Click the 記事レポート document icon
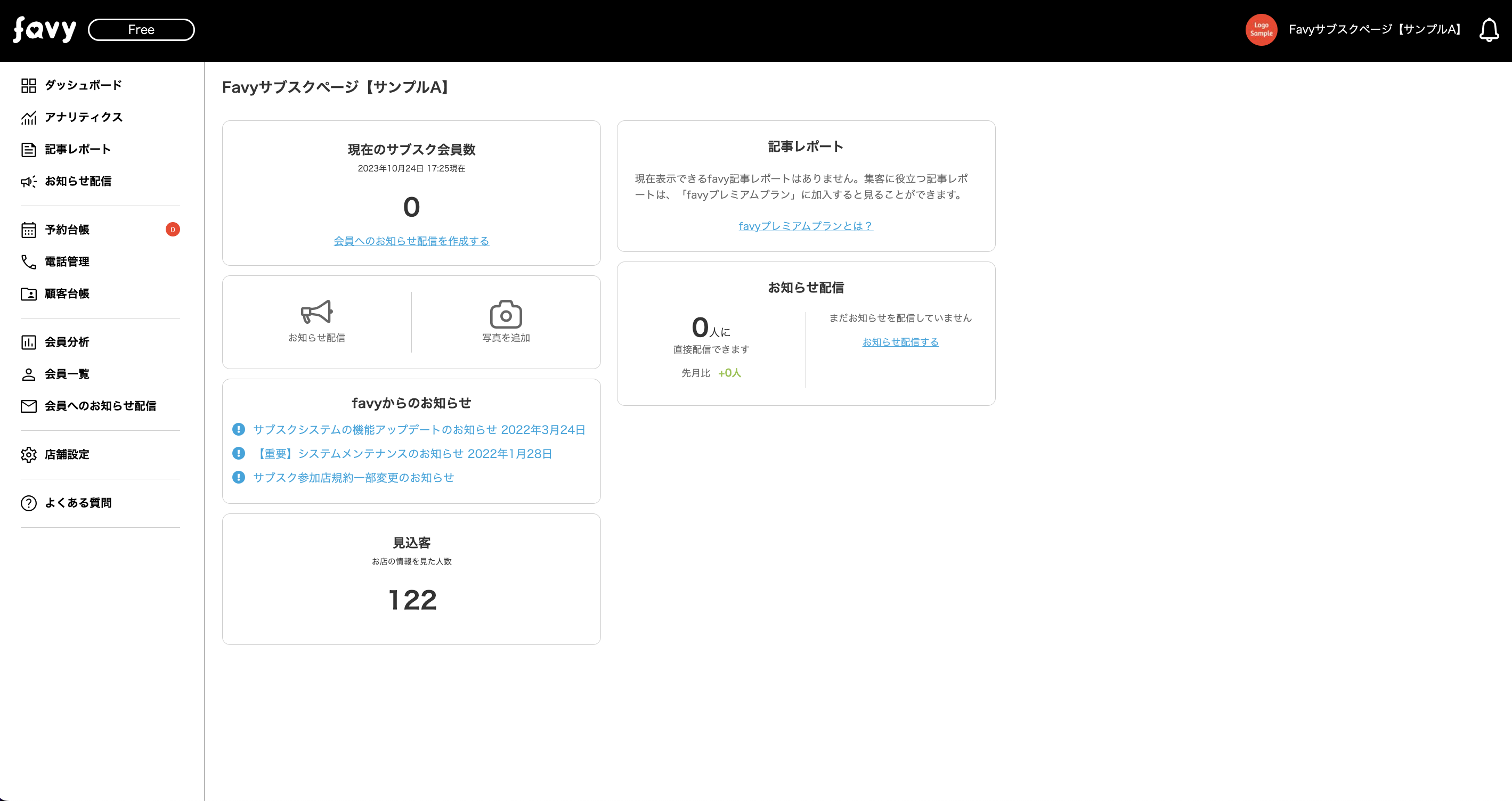The height and width of the screenshot is (801, 1512). (28, 150)
